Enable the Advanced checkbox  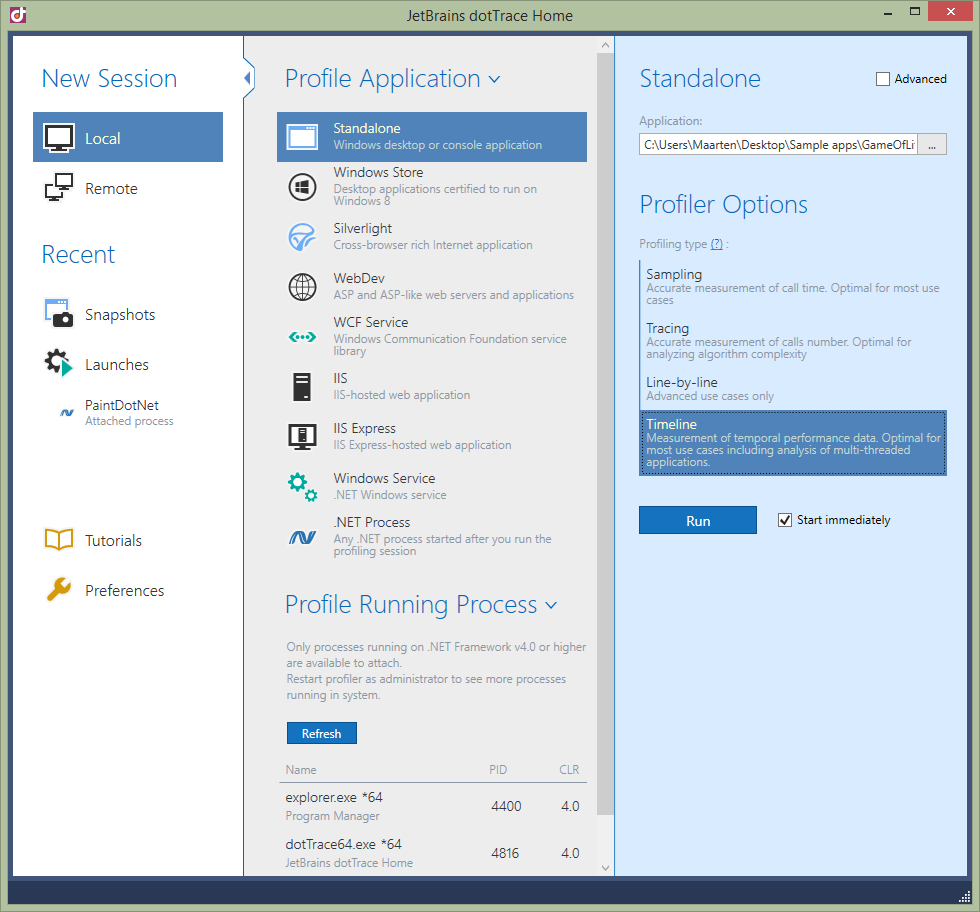882,79
